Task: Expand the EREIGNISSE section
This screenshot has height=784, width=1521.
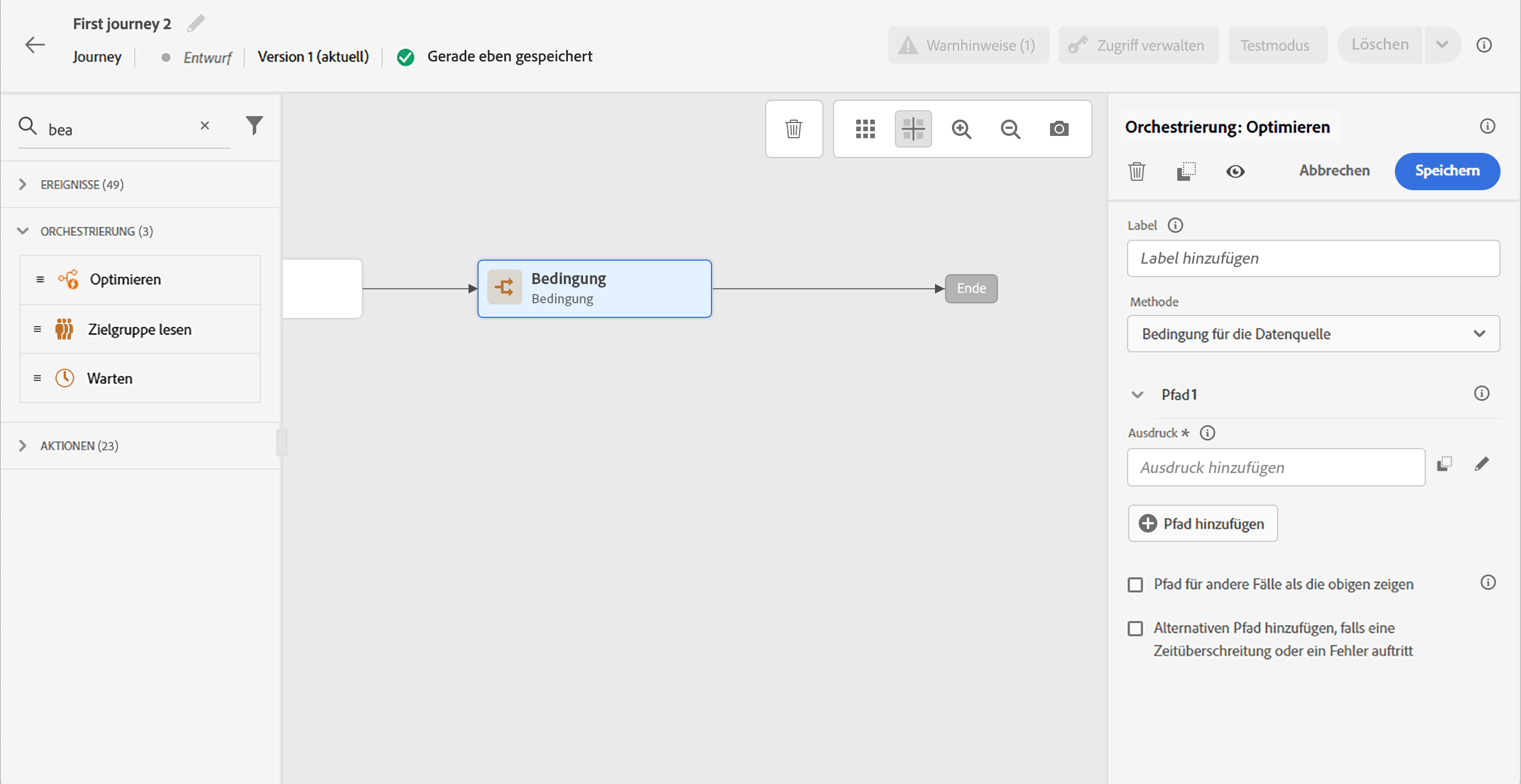Action: pyautogui.click(x=22, y=185)
